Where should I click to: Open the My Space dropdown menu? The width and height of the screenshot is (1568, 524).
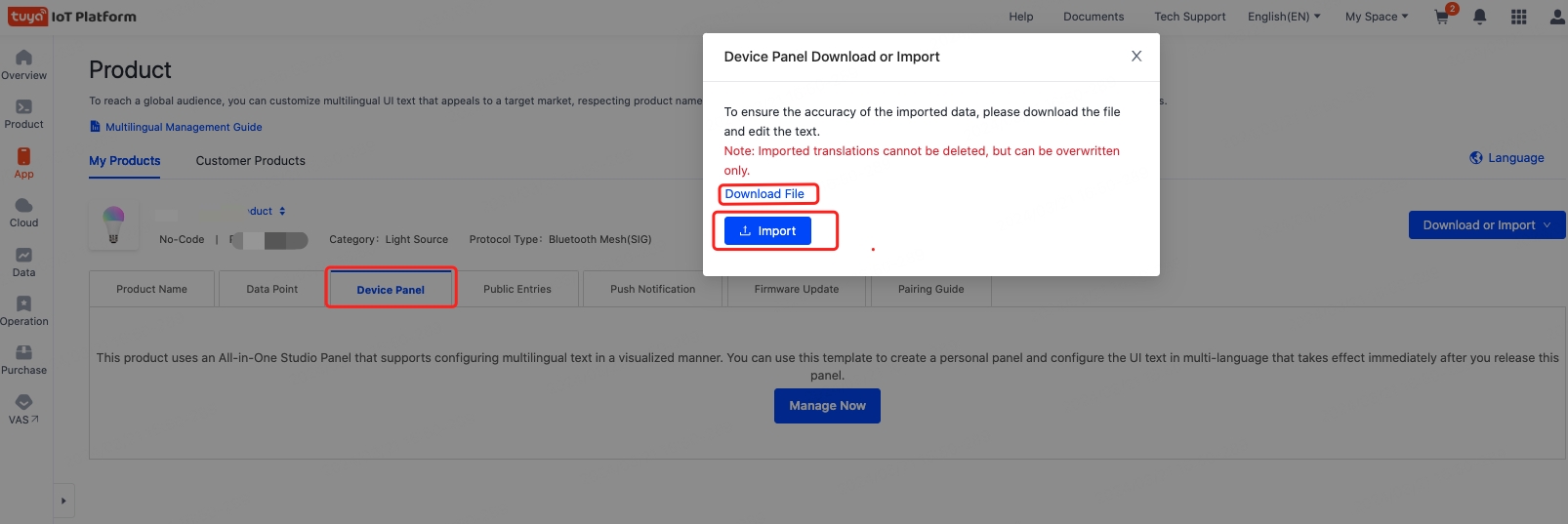(x=1376, y=17)
